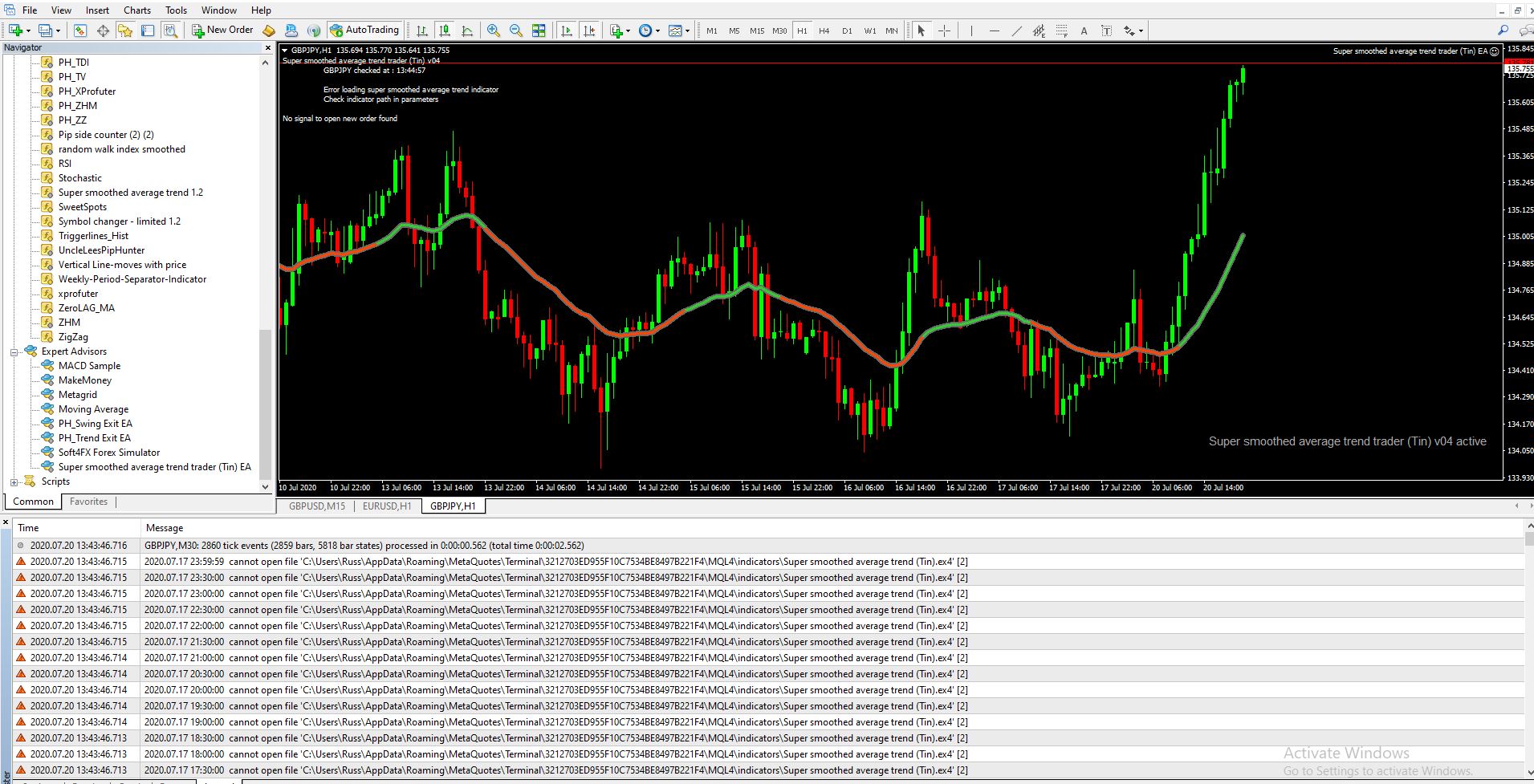
Task: Select the D1 timeframe
Action: point(847,30)
